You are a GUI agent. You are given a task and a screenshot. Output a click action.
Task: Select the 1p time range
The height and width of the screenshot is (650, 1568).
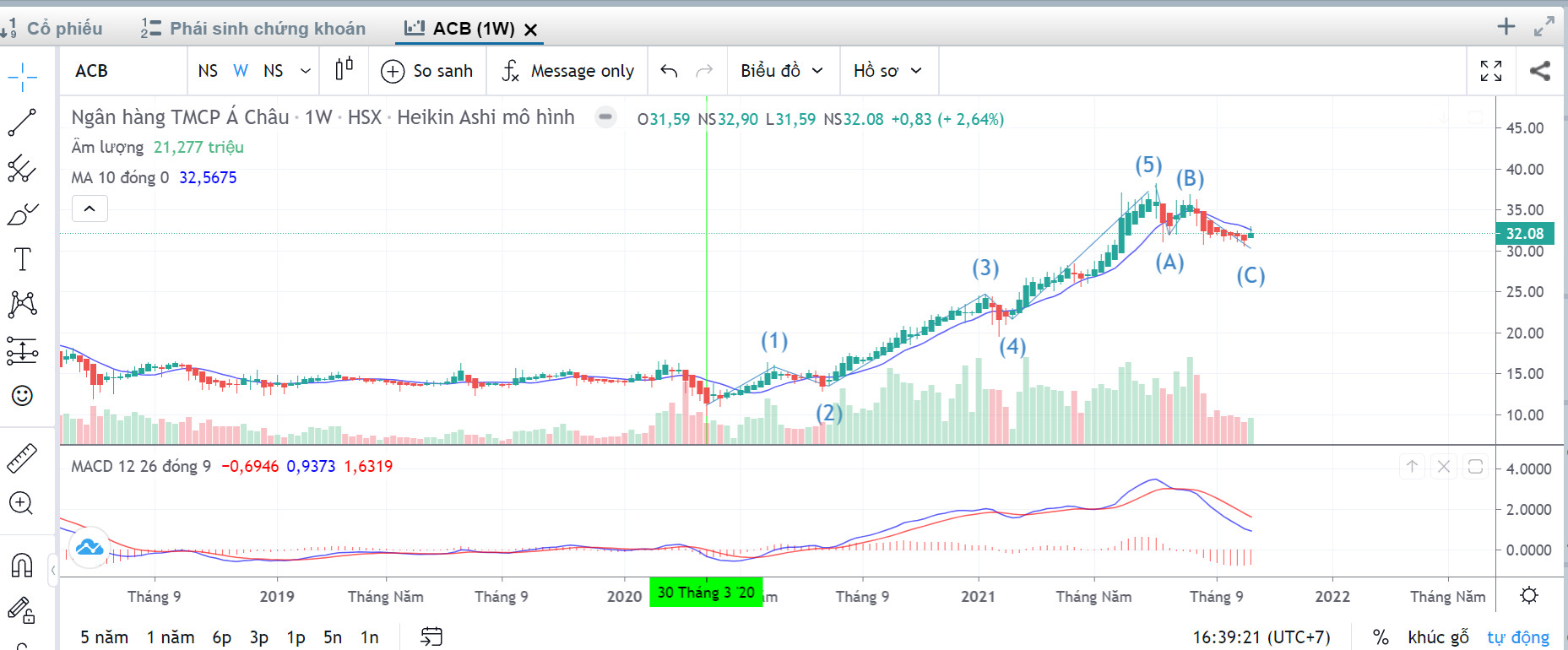point(296,637)
